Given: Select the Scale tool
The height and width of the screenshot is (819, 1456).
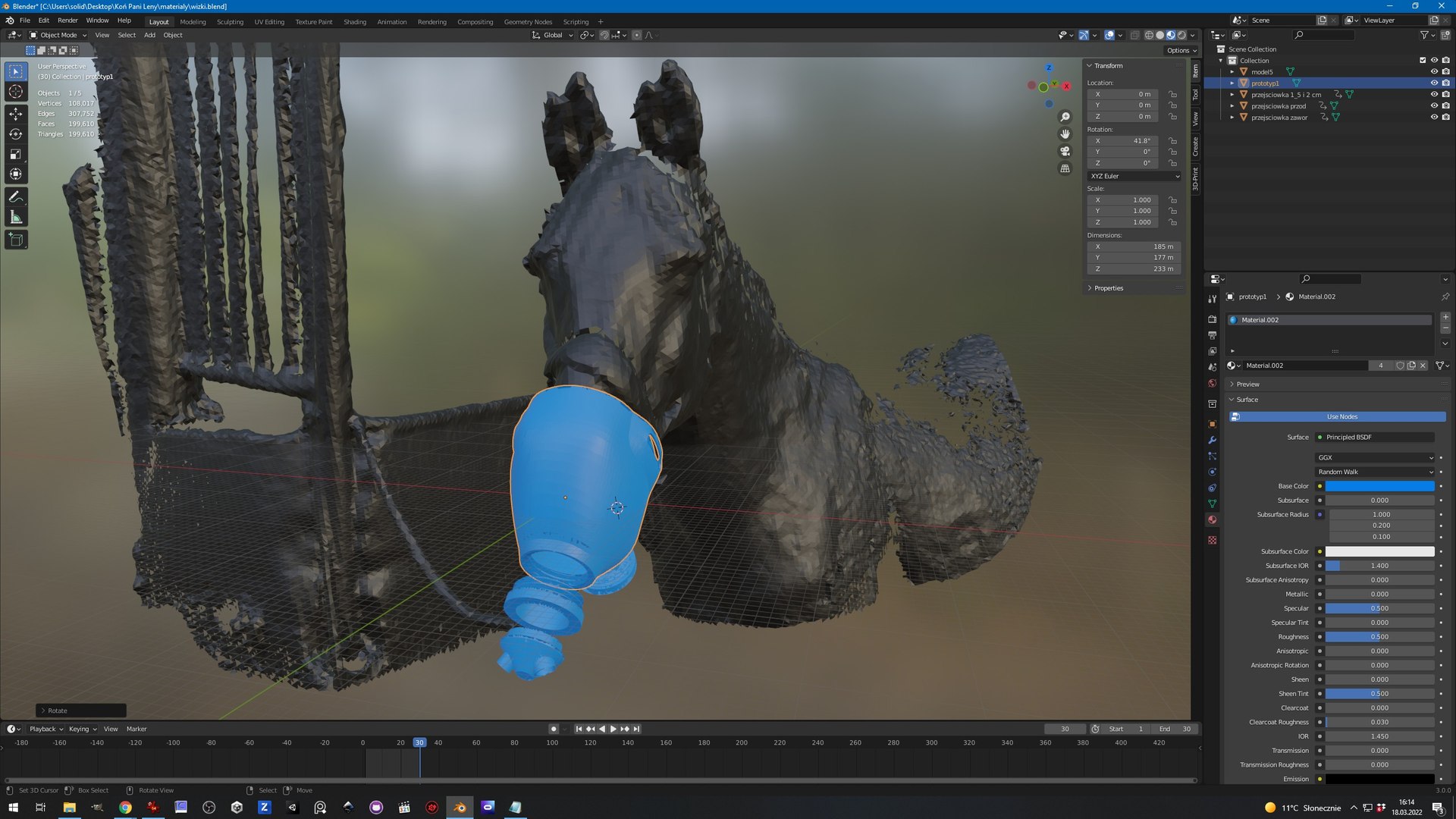Looking at the screenshot, I should click(16, 155).
